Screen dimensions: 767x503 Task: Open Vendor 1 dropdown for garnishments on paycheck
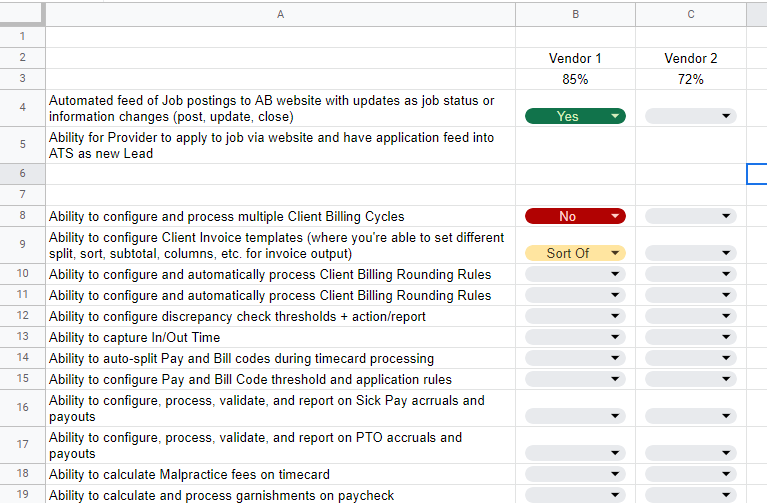(x=575, y=495)
